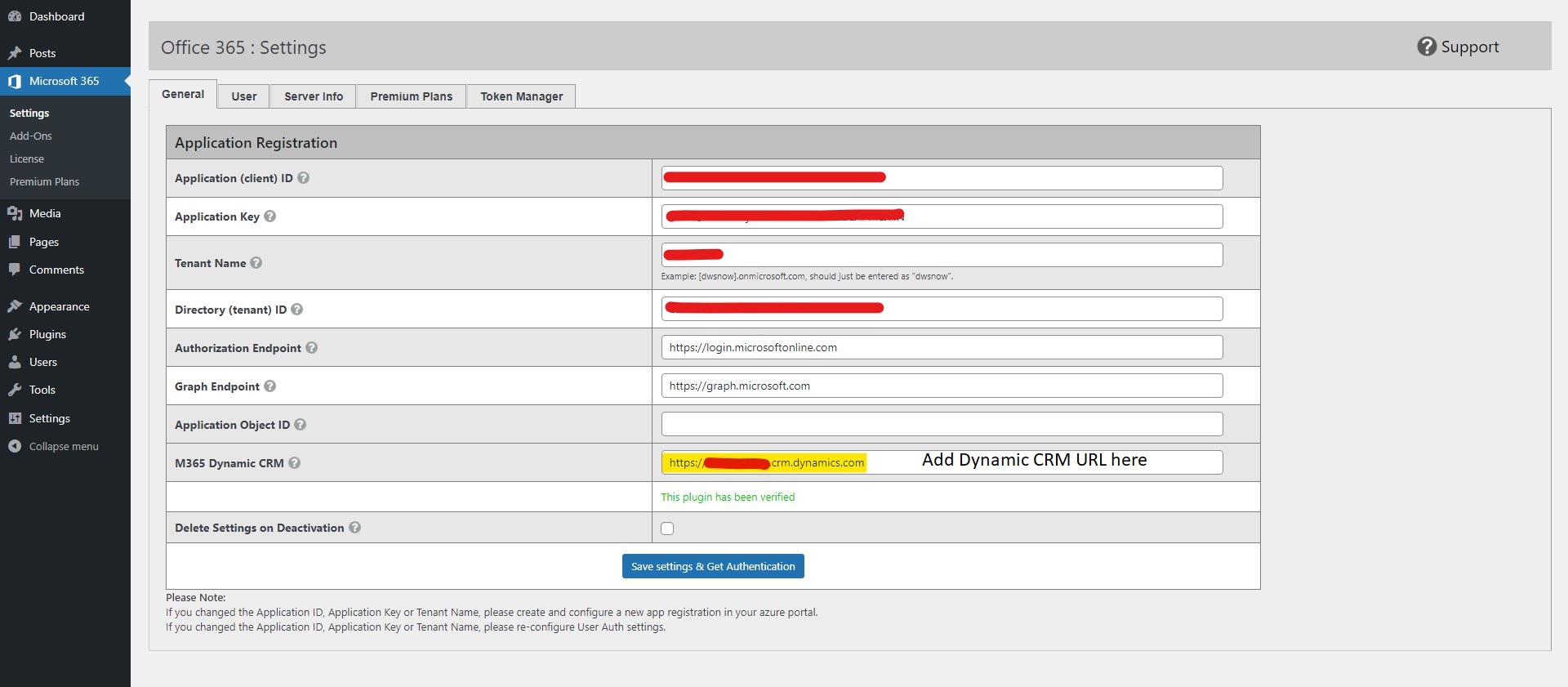Viewport: 1568px width, 687px height.
Task: Click the M365 Dynamic CRM URL field
Action: pyautogui.click(x=942, y=462)
